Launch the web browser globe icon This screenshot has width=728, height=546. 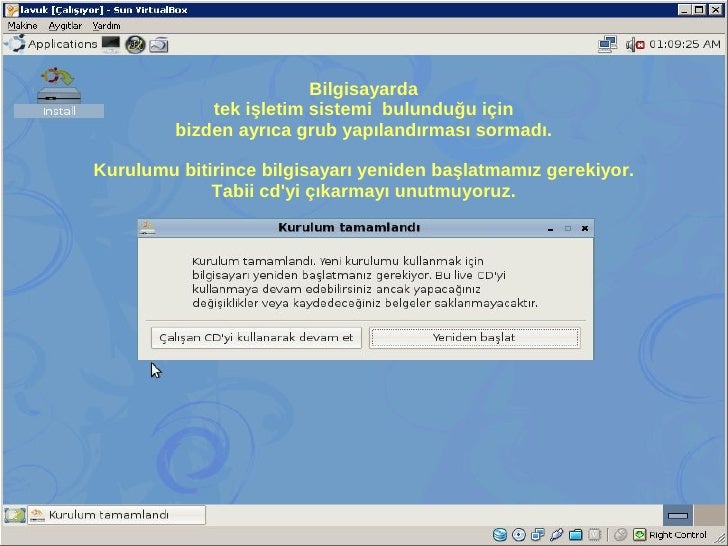[135, 45]
